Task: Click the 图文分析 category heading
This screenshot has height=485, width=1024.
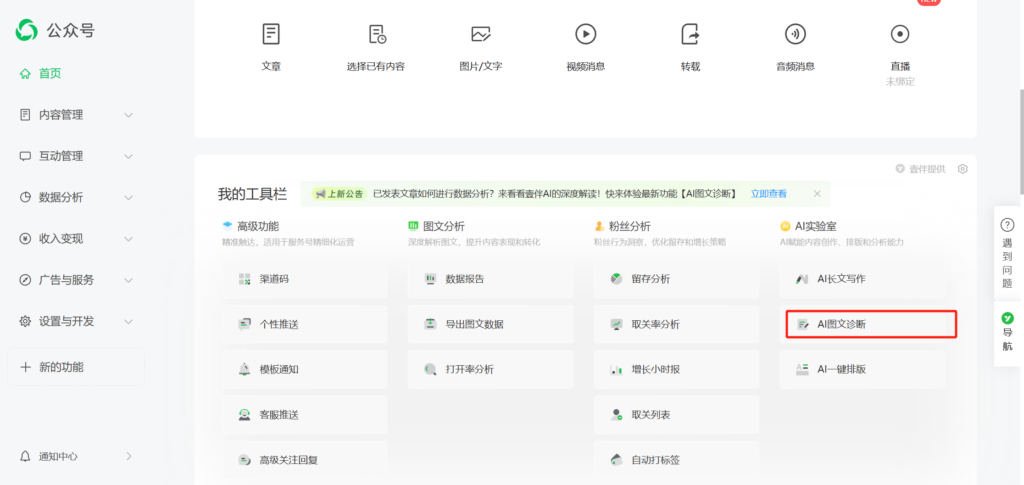Action: coord(444,227)
